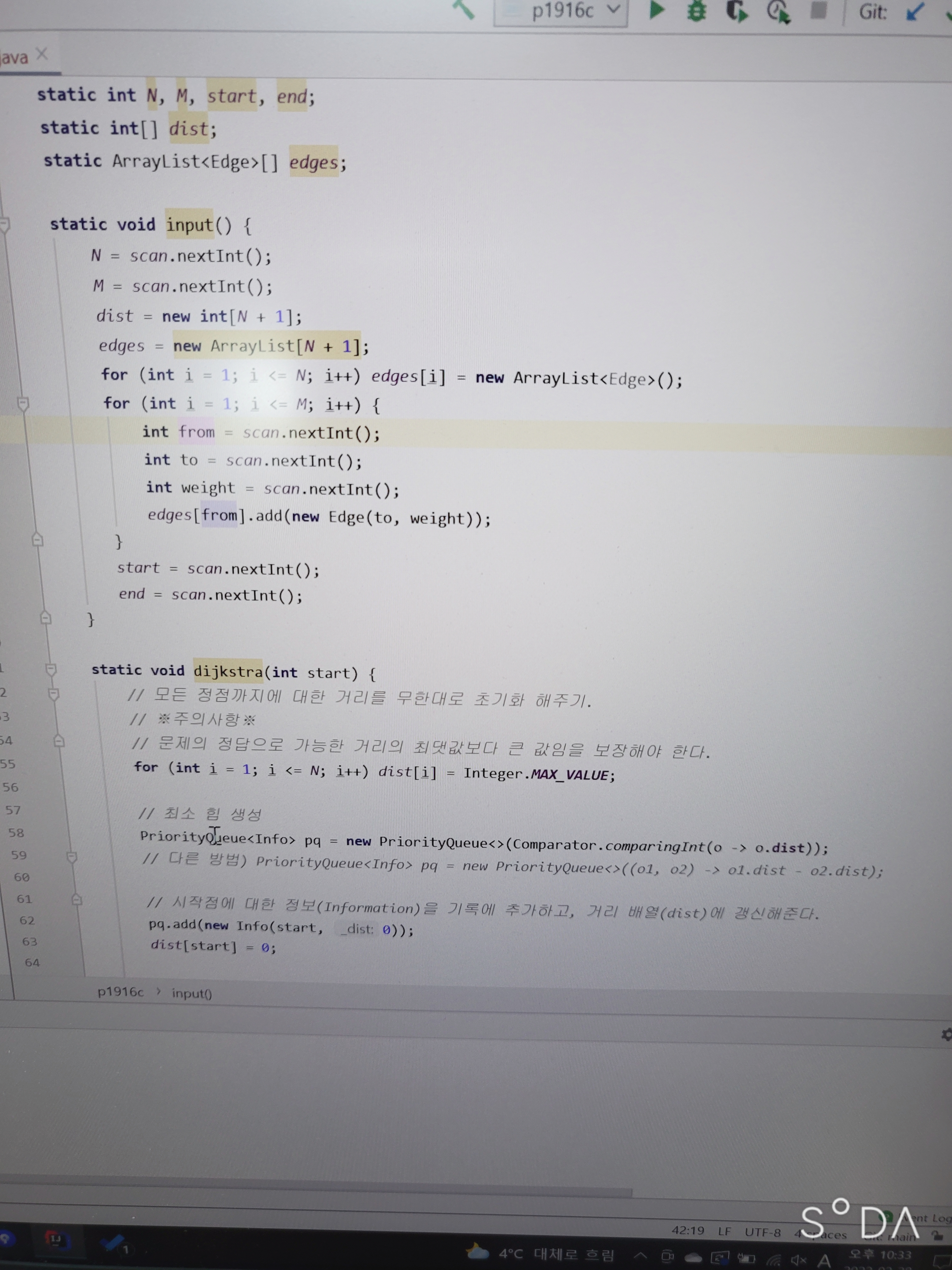Viewport: 952px width, 1270px height.
Task: Open line 42:19 position indicator
Action: [x=687, y=1230]
